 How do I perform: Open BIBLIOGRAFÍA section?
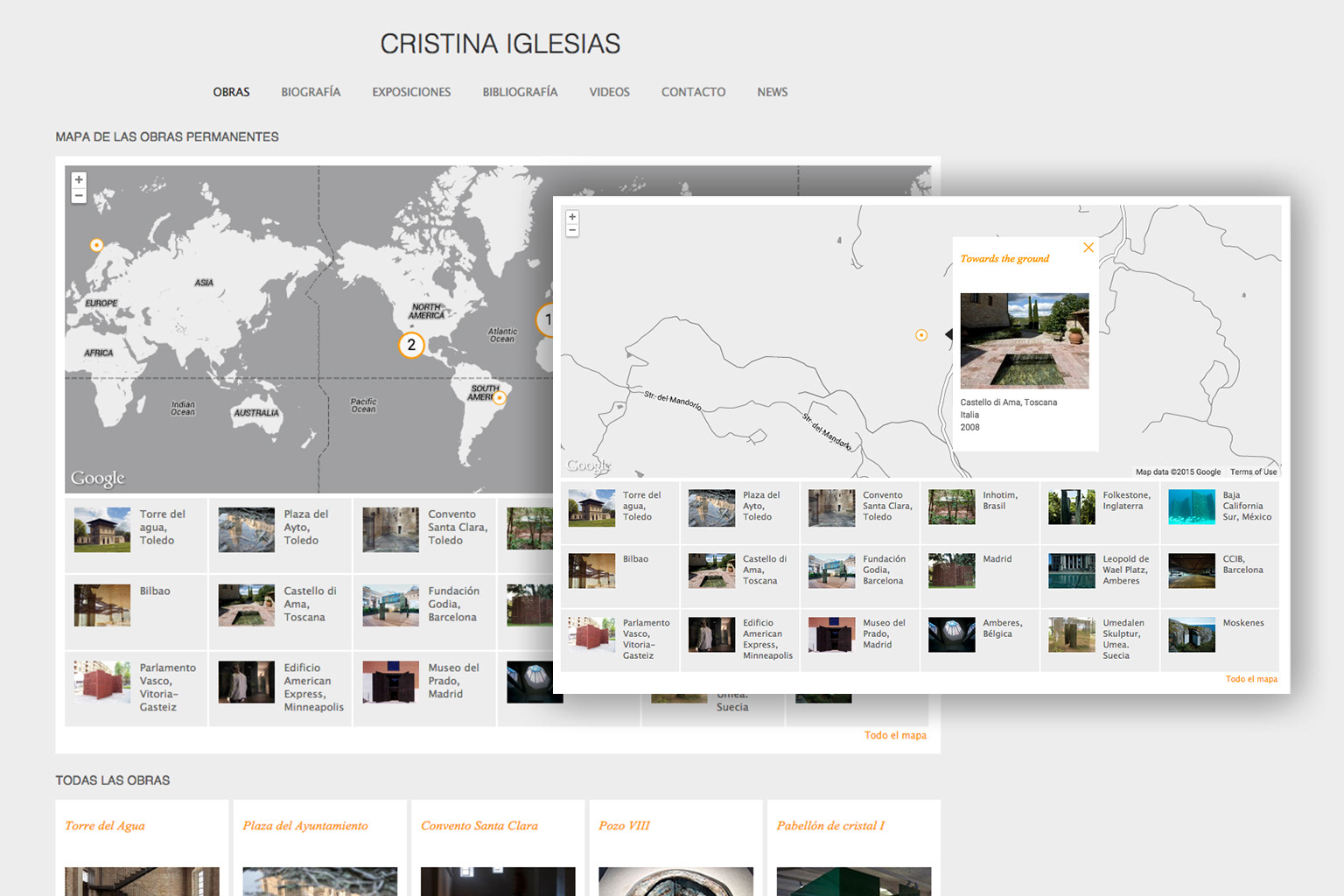[520, 92]
